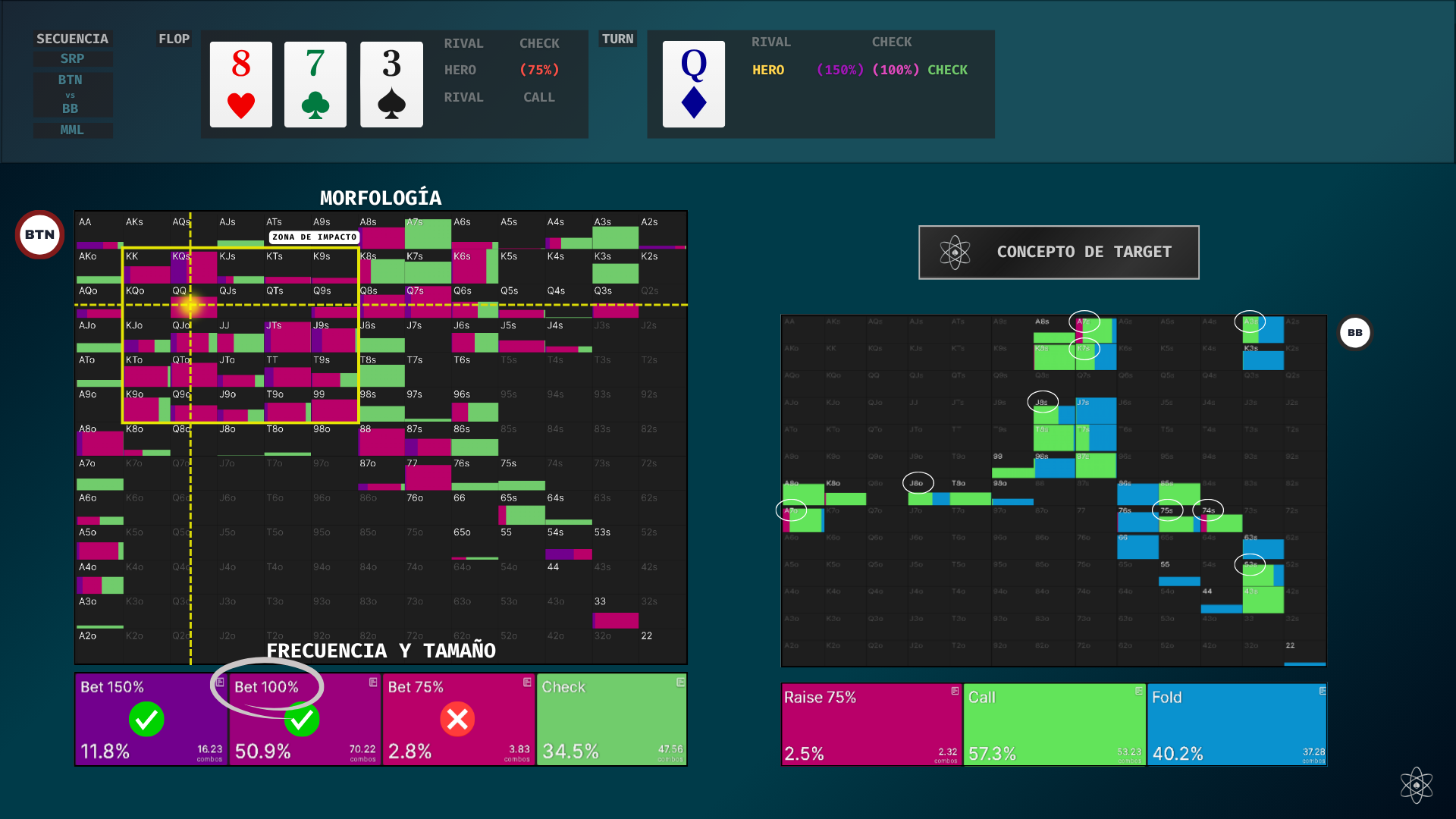The height and width of the screenshot is (819, 1456).
Task: Open details icon on Fold card
Action: coord(1322,691)
